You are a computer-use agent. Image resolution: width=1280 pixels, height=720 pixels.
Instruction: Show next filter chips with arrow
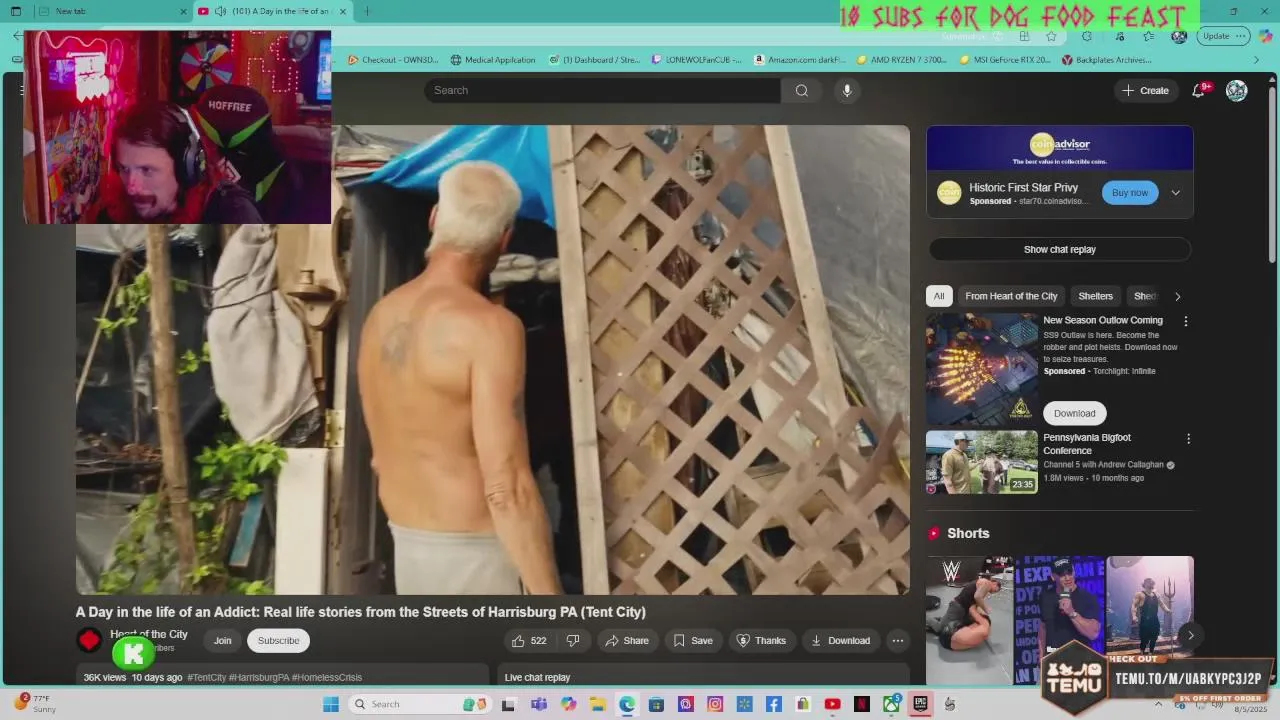click(x=1177, y=296)
